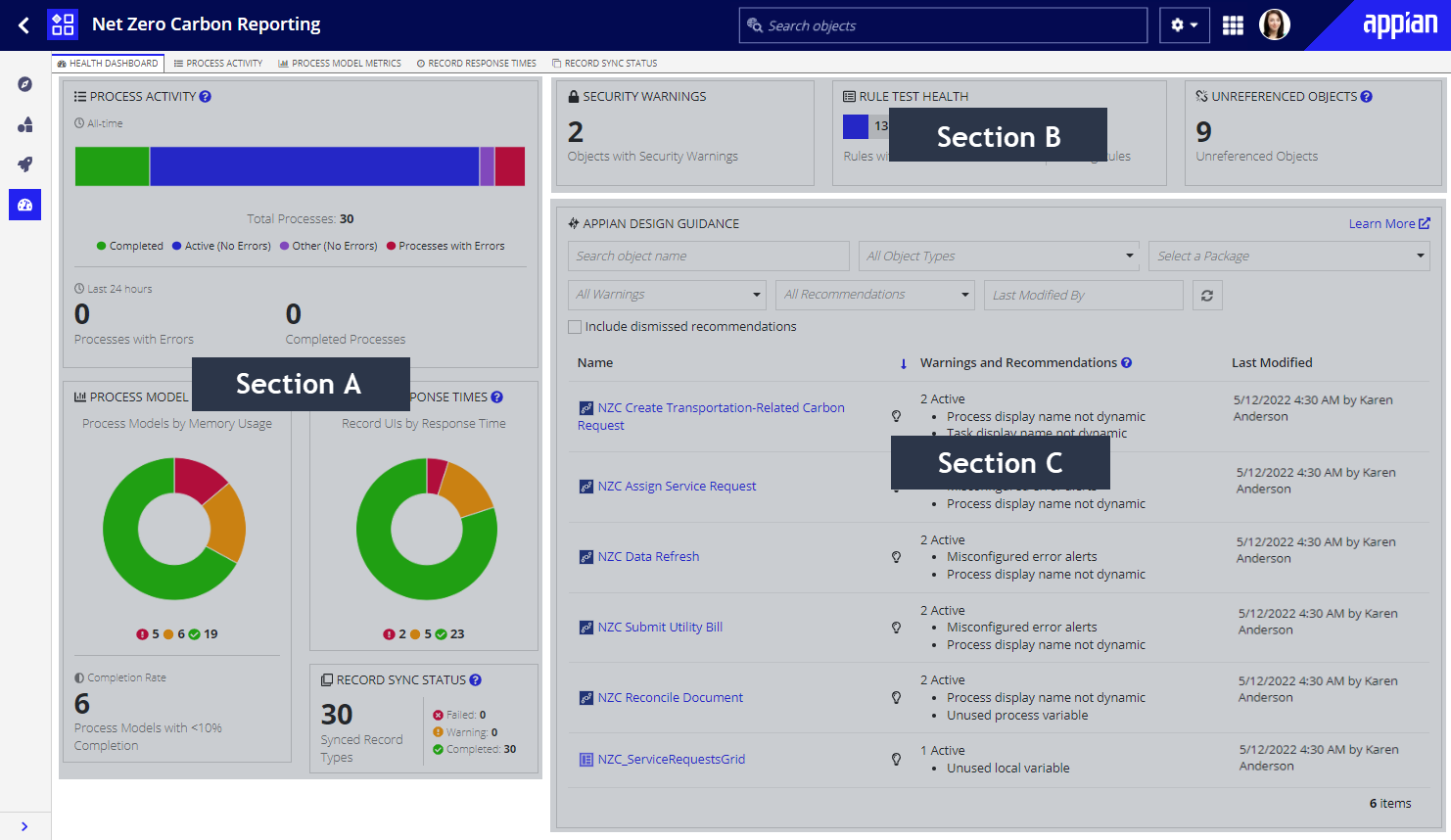This screenshot has width=1451, height=840.
Task: Click lightbulb icon for NZC Data Refresh
Action: (x=896, y=557)
